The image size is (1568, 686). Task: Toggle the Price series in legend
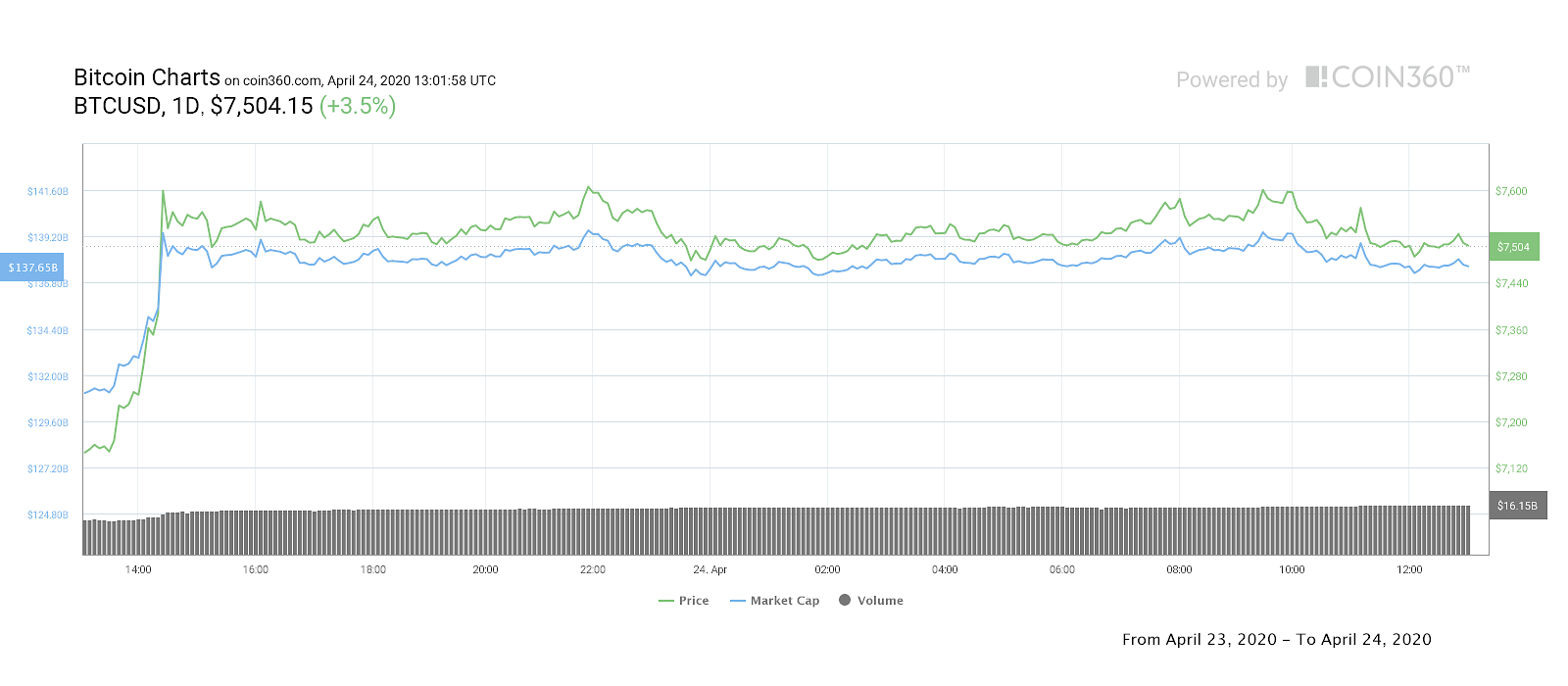(x=693, y=601)
